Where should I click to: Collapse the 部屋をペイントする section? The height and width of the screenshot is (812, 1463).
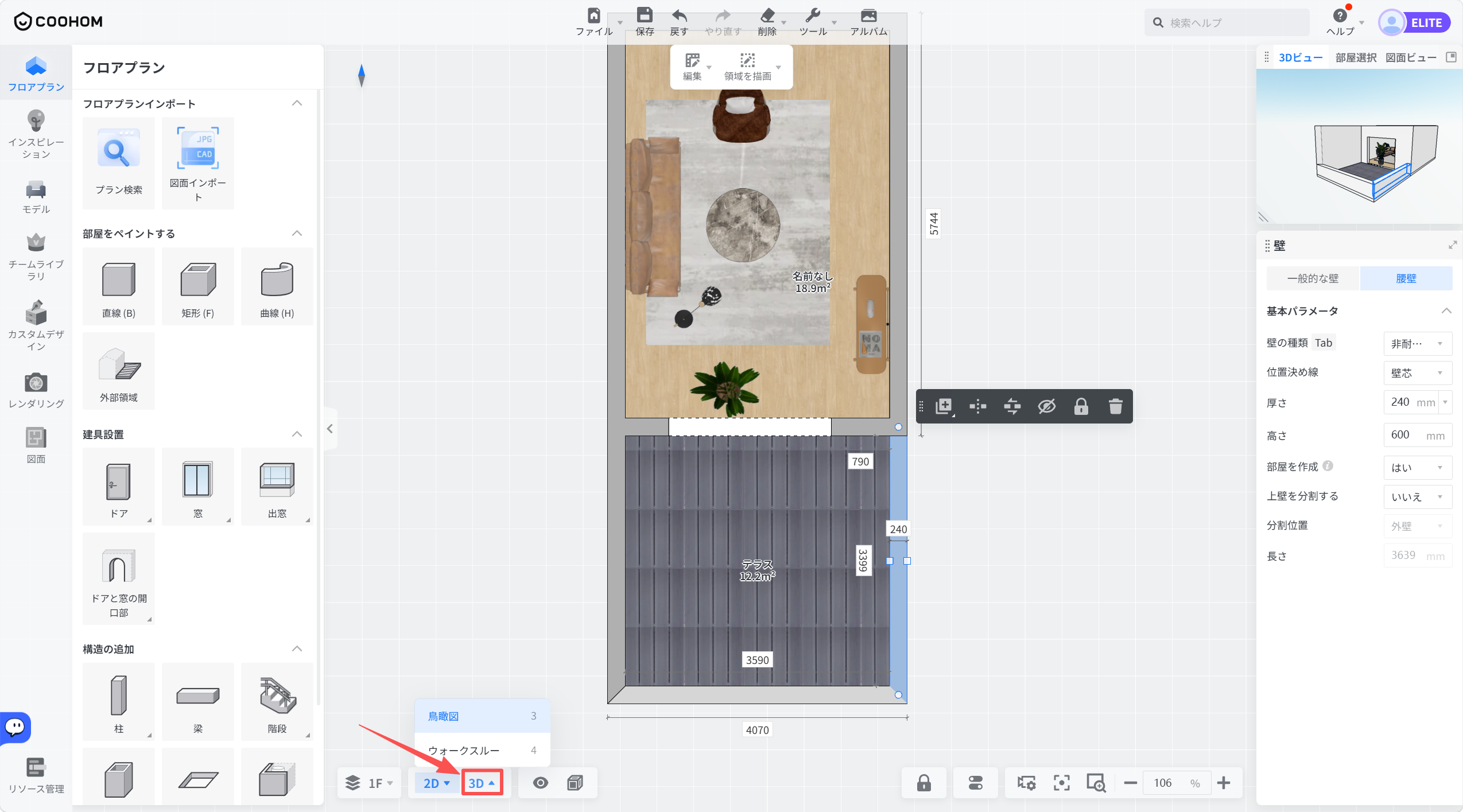pos(297,234)
